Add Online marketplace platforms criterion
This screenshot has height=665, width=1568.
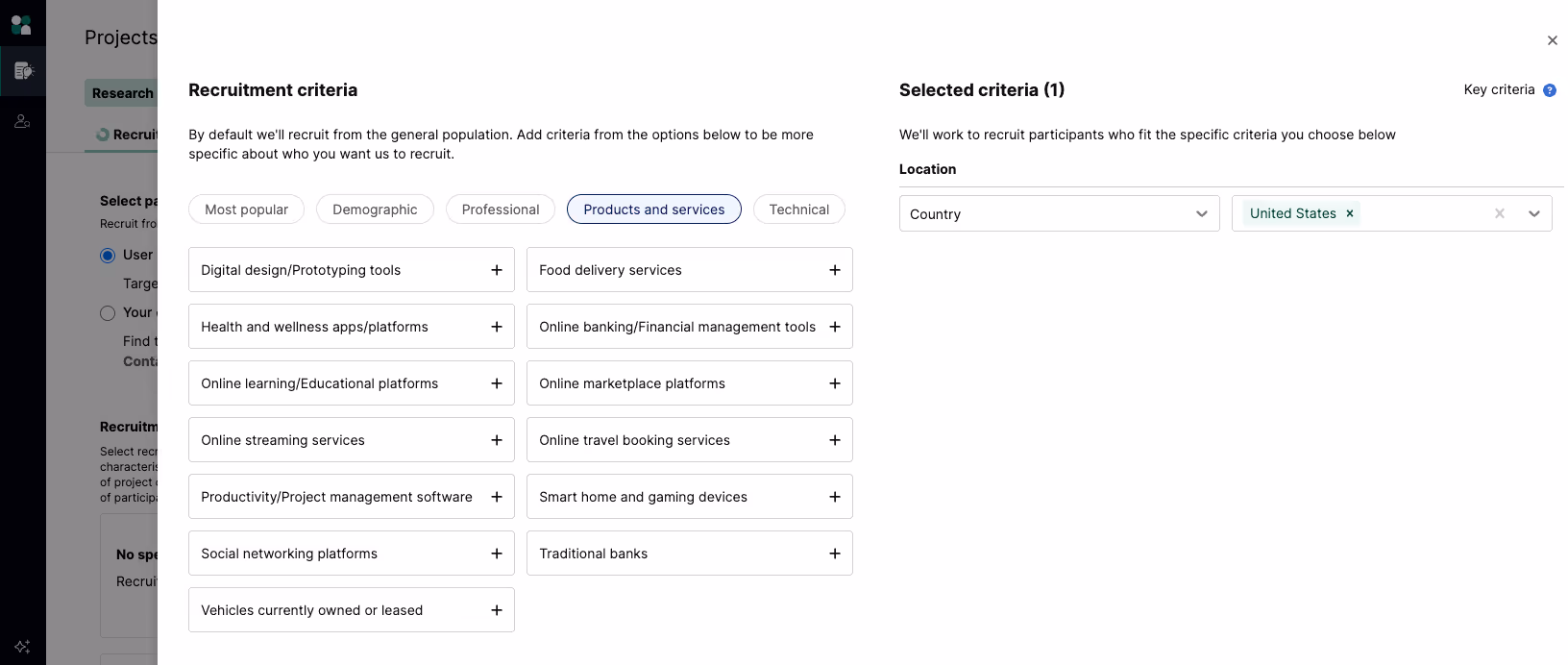click(835, 383)
